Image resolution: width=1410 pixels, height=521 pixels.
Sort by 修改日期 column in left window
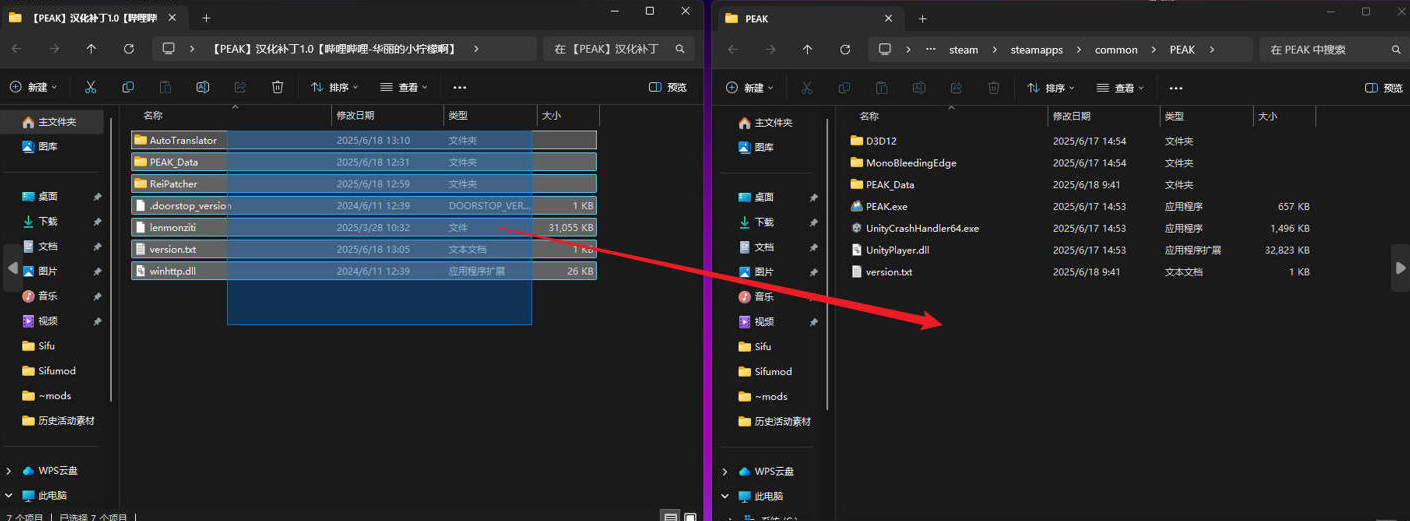[x=355, y=116]
